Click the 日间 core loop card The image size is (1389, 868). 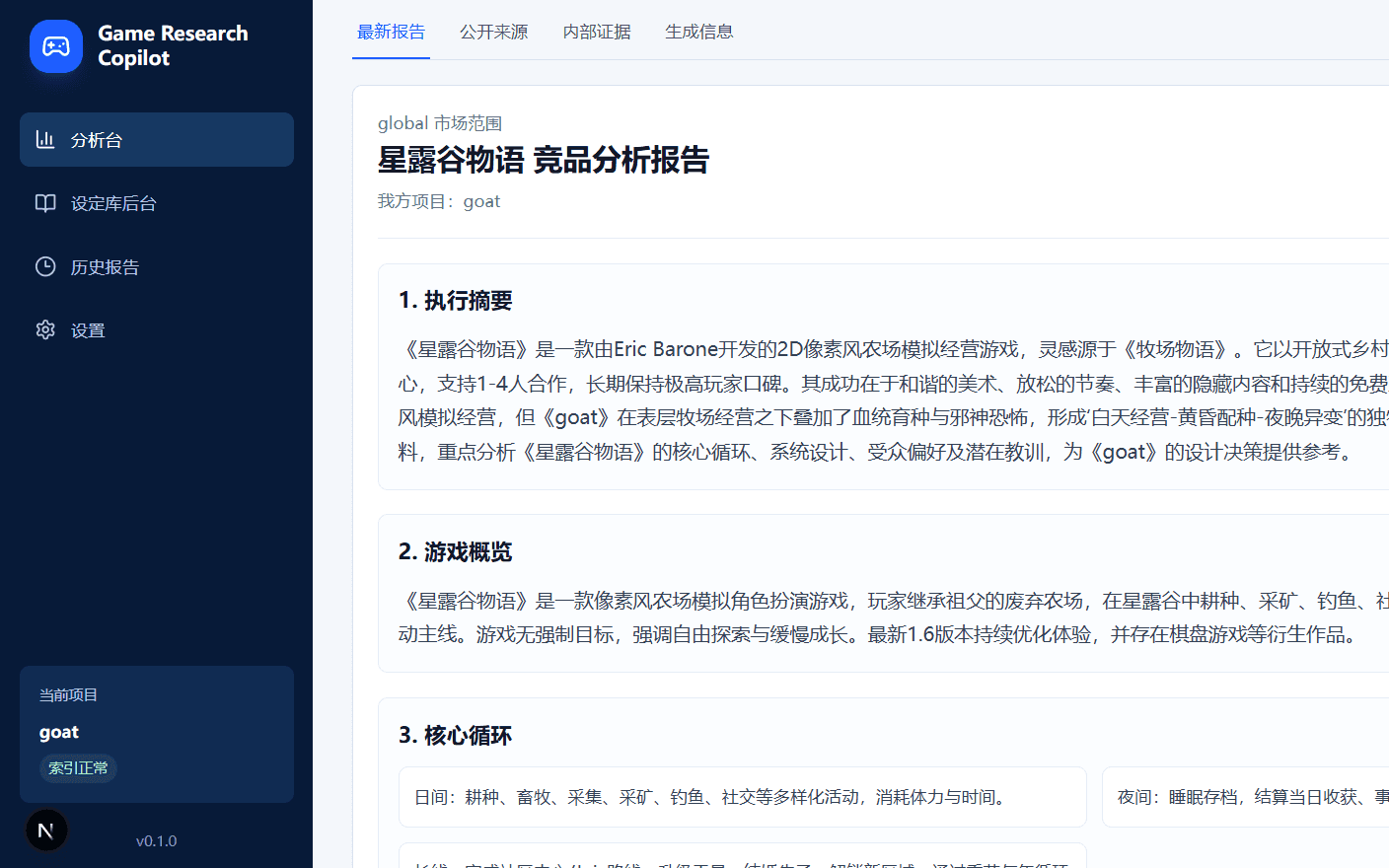point(743,797)
